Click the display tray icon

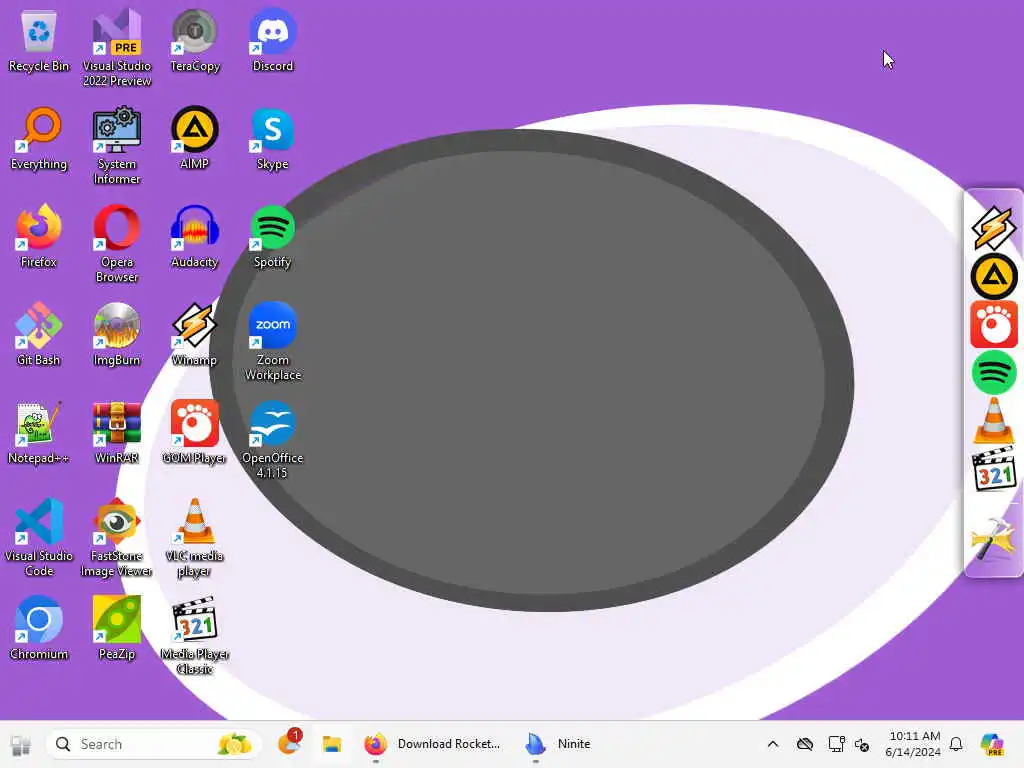click(836, 744)
